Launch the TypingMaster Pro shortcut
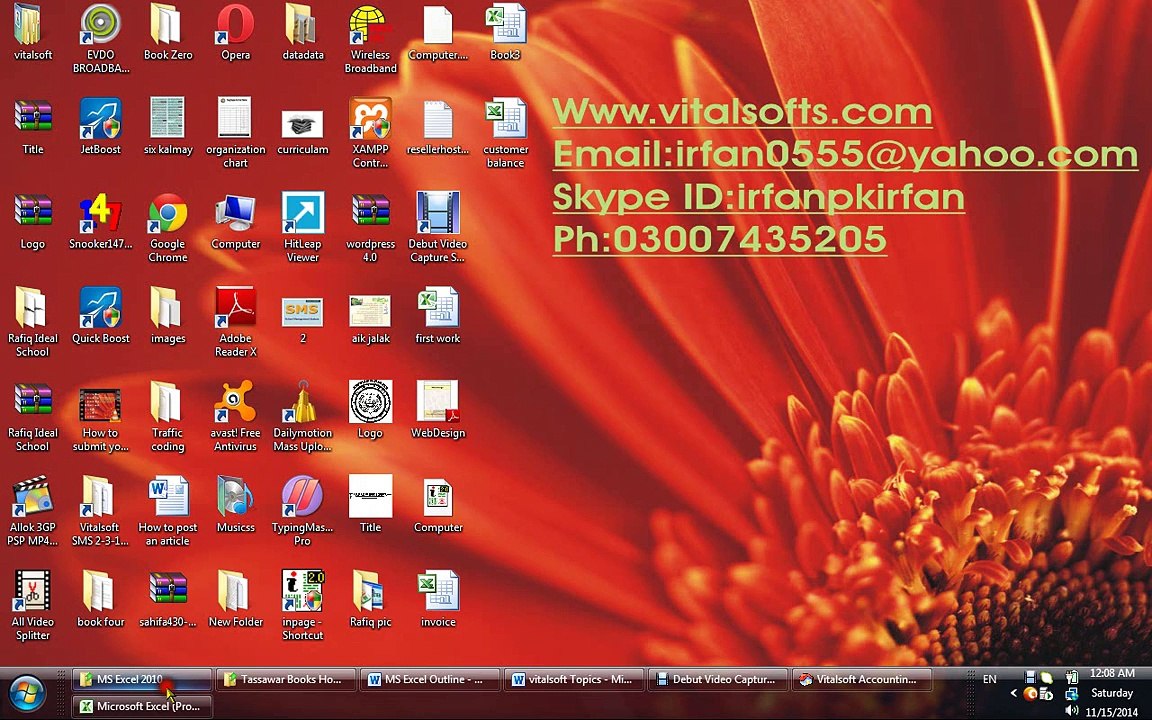This screenshot has width=1152, height=720. [x=303, y=512]
